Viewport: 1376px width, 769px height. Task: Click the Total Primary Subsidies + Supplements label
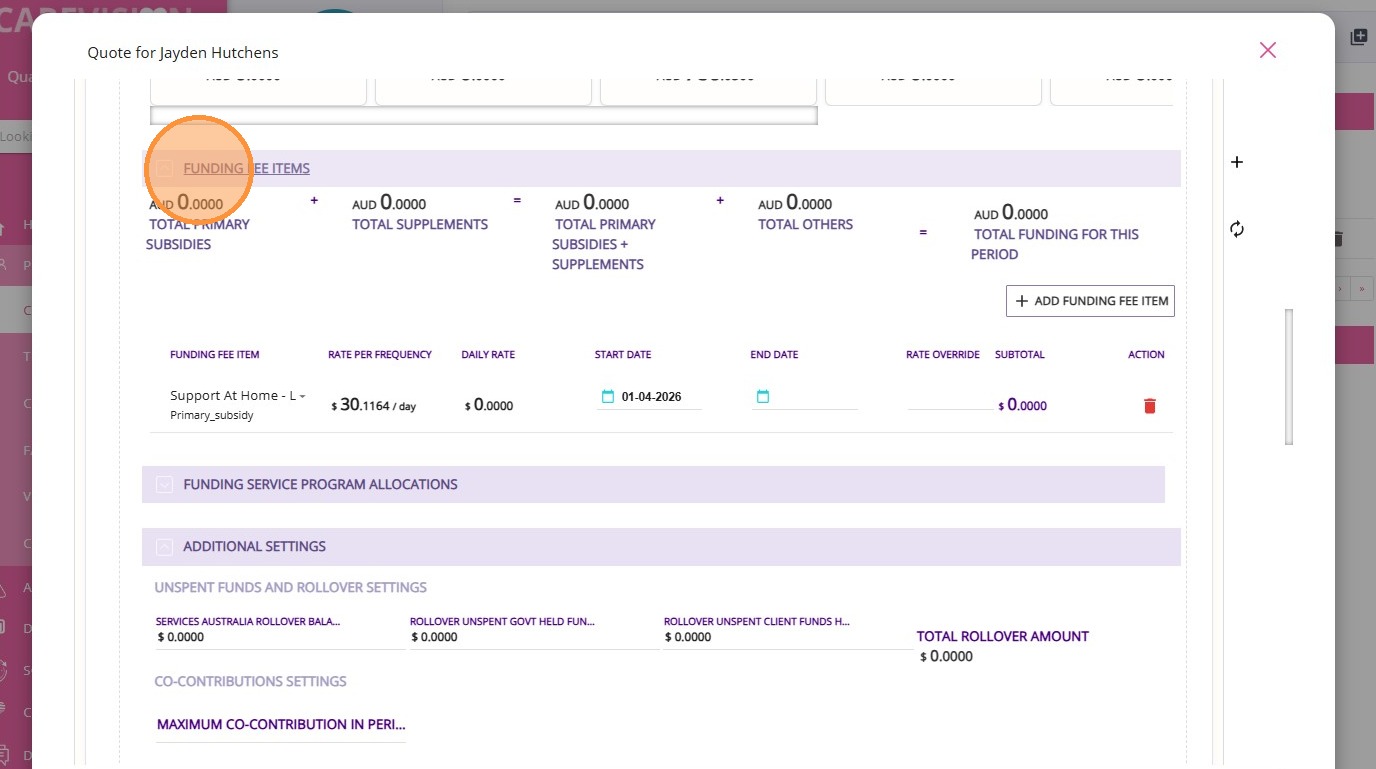(604, 244)
